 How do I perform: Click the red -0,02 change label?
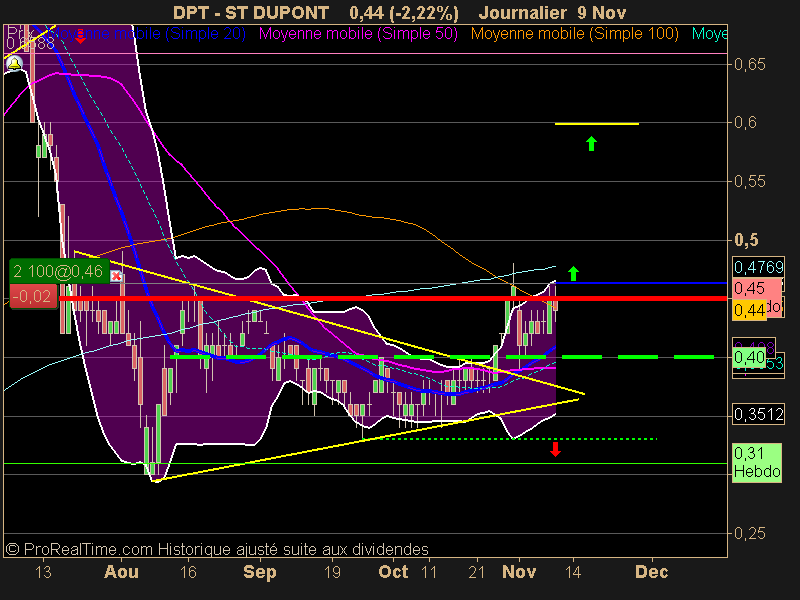[x=32, y=296]
